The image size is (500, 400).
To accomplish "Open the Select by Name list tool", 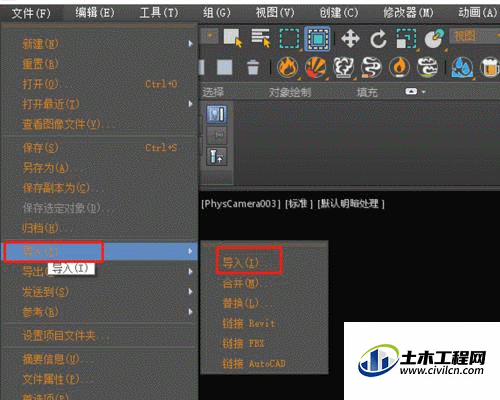I will tap(261, 38).
